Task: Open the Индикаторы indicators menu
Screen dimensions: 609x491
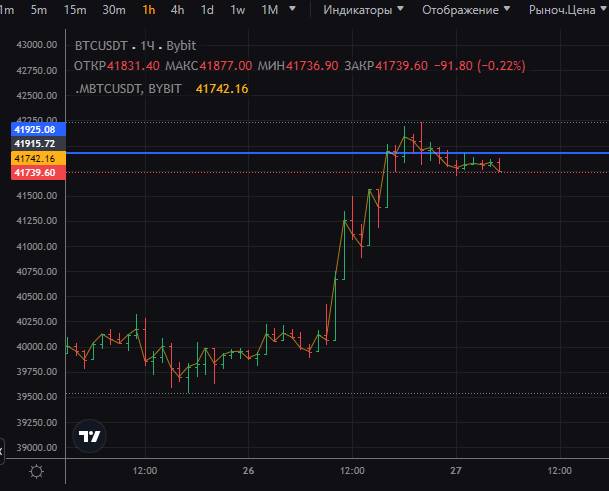Action: (363, 10)
